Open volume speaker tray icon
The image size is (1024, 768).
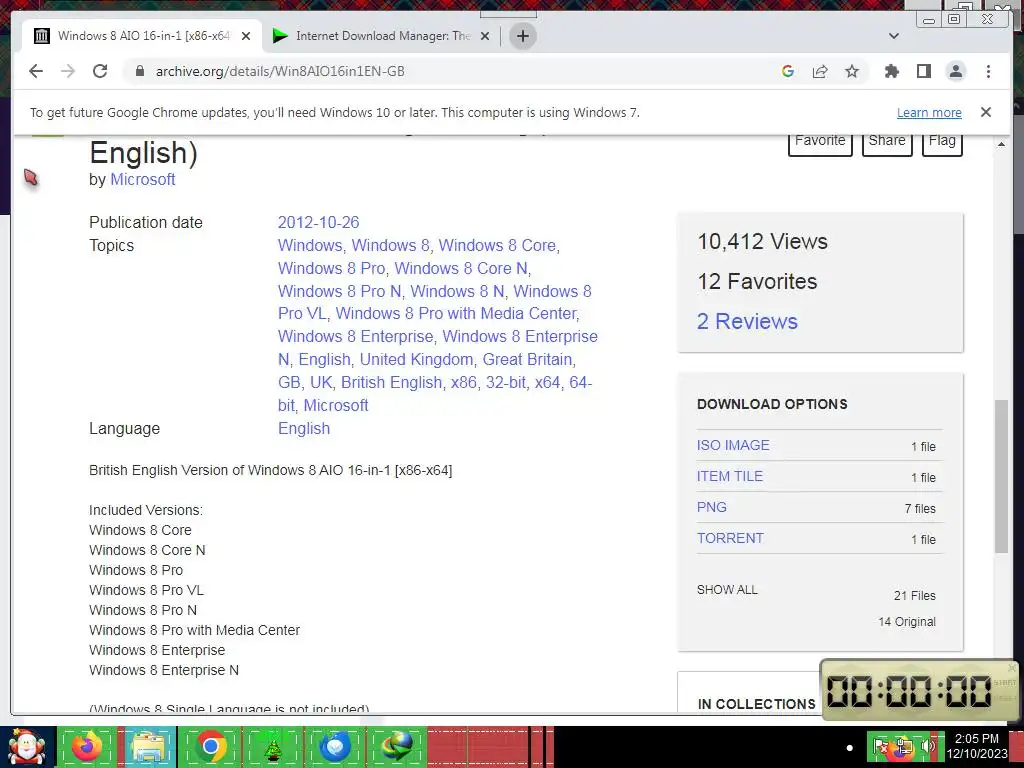pos(927,746)
